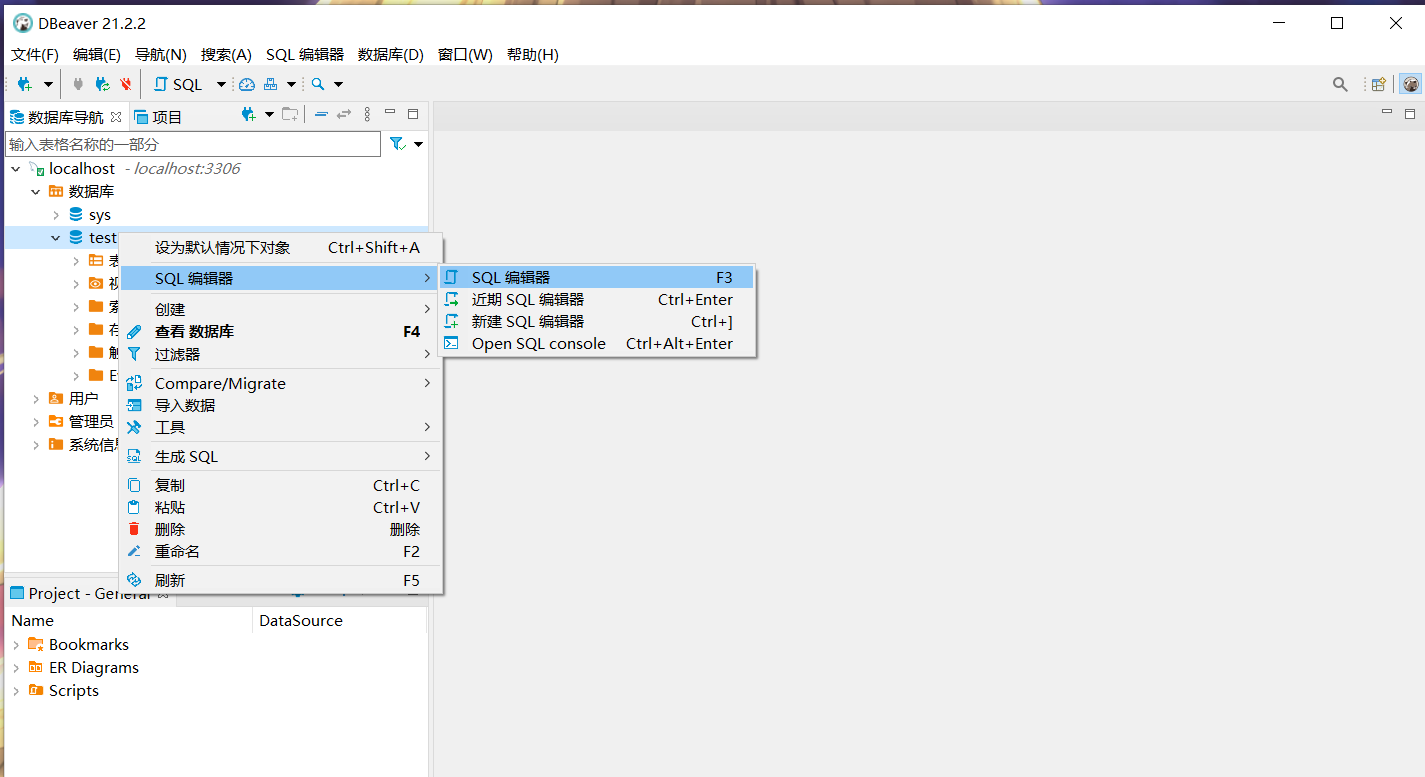Click the gray connect plug icon

pyautogui.click(x=78, y=85)
